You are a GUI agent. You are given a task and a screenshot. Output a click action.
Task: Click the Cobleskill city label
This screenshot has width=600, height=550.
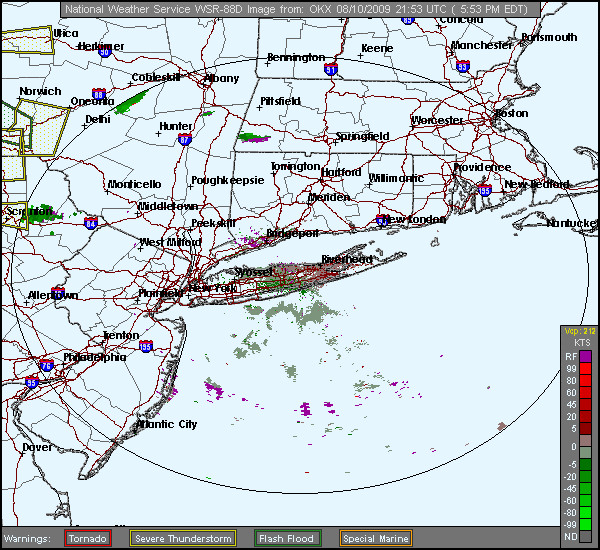(x=156, y=77)
